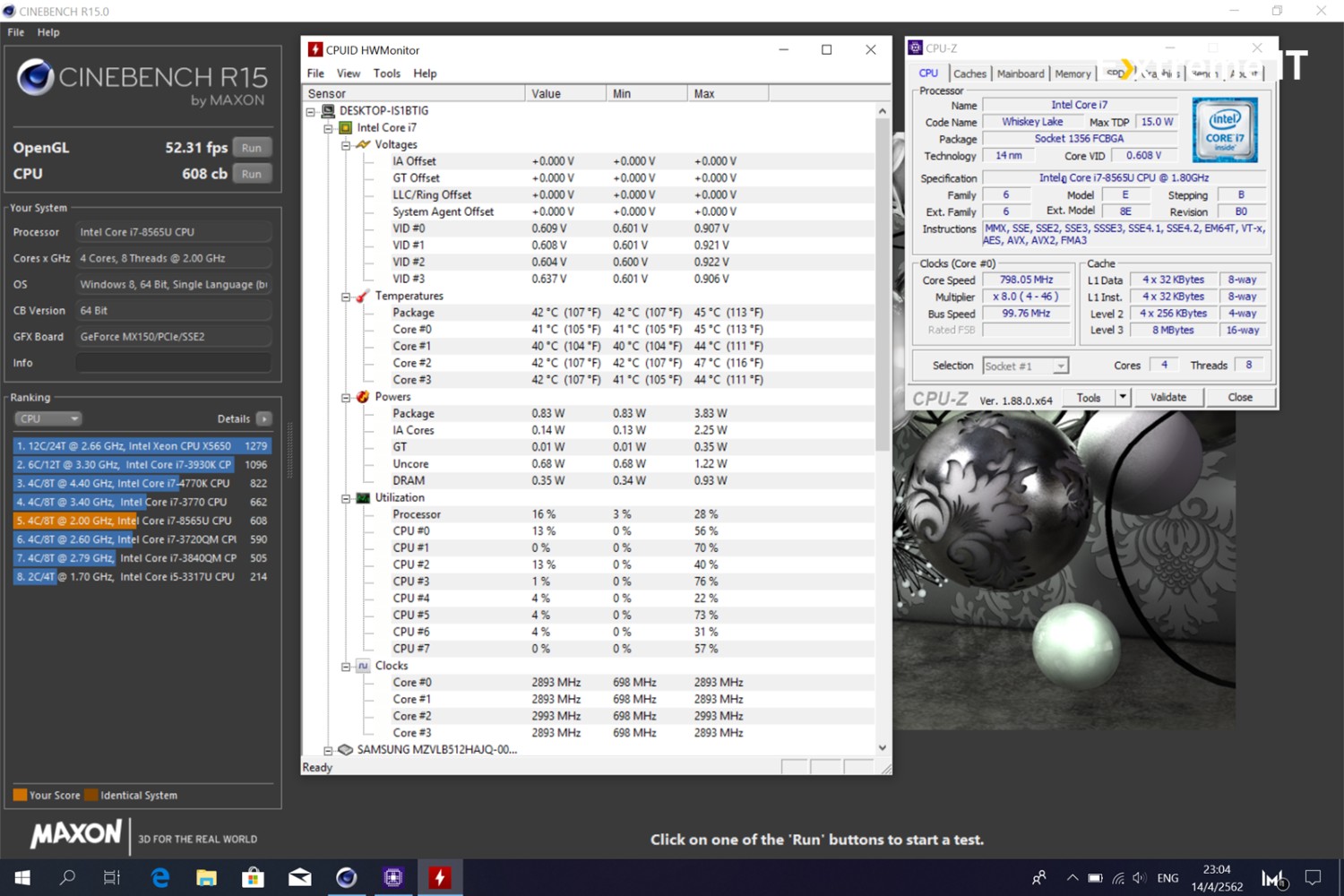Viewport: 1344px width, 896px height.
Task: Open Cinebench Help menu
Action: (x=48, y=32)
